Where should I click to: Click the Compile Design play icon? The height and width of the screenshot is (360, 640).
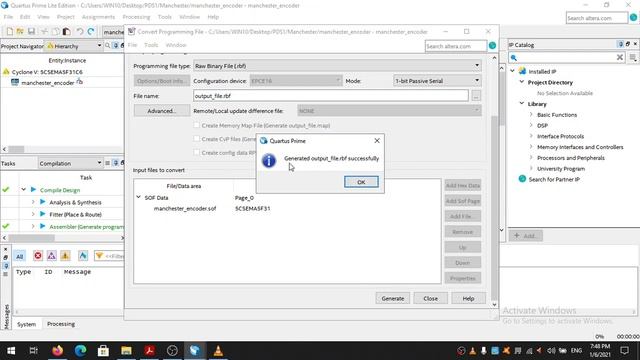pyautogui.click(x=33, y=190)
